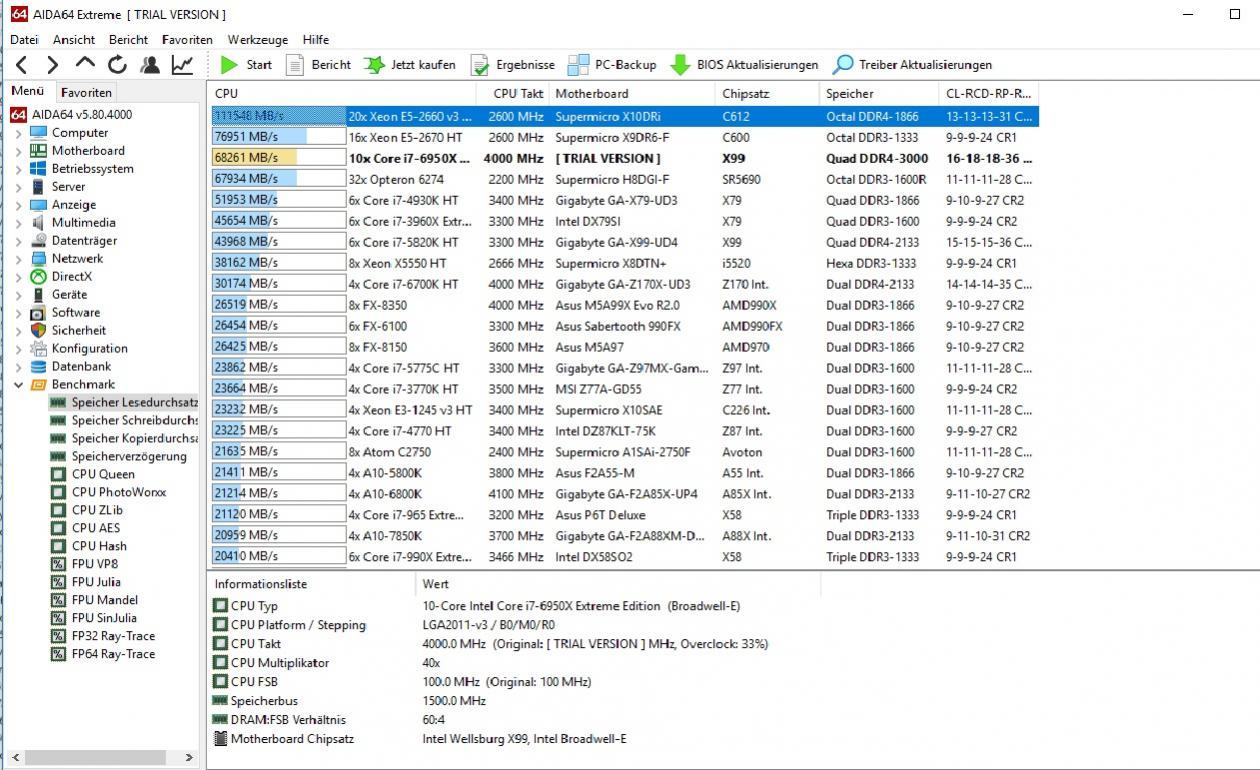
Task: Select Speicher Kopierdurchsatz benchmark
Action: click(134, 438)
